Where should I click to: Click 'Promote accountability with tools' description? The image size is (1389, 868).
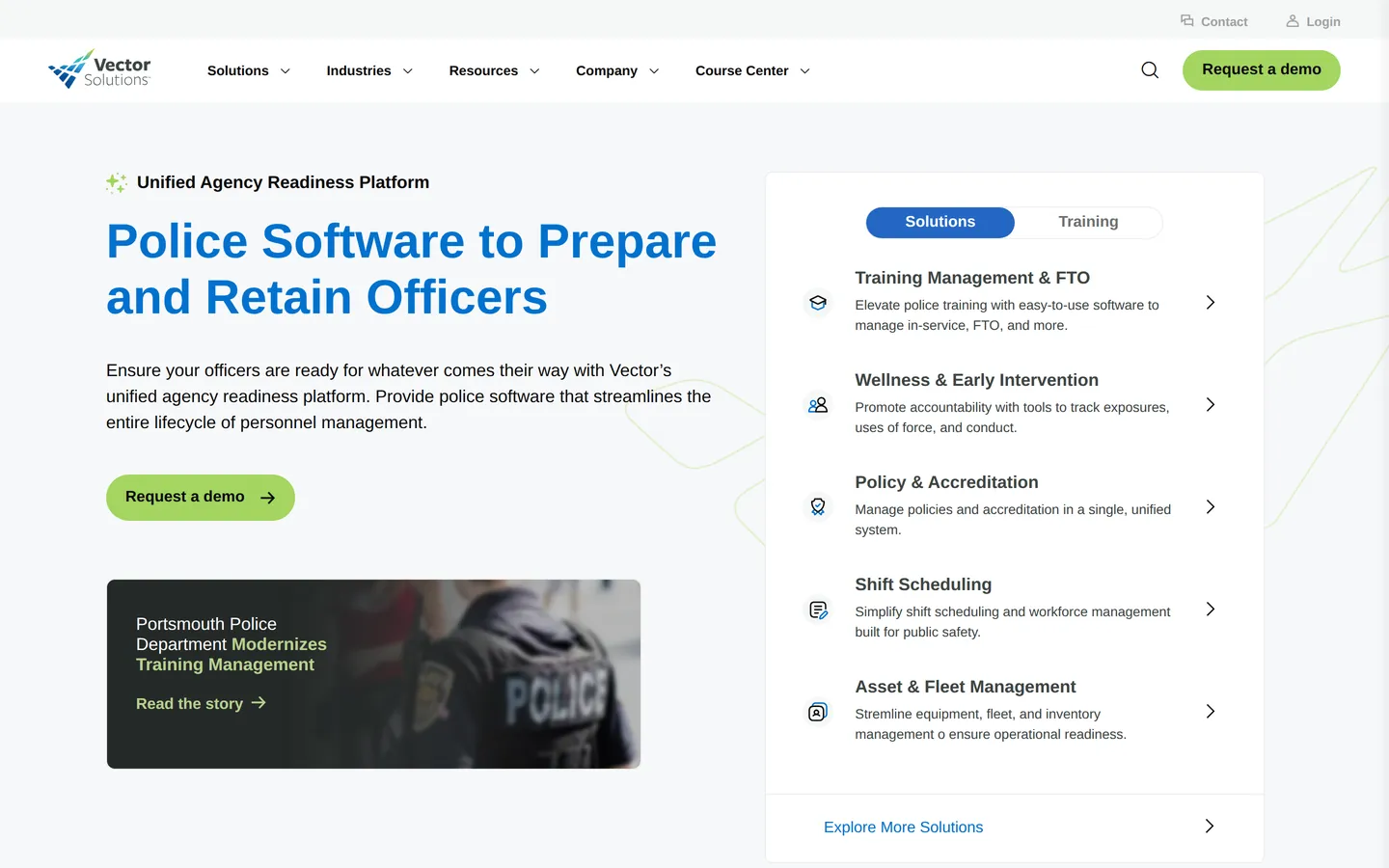click(1012, 418)
